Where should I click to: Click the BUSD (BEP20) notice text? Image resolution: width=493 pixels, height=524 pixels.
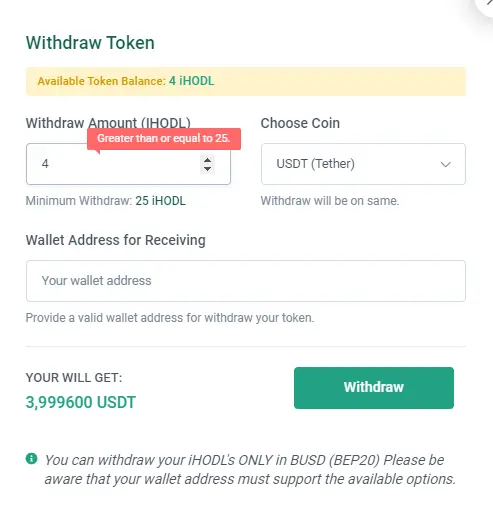point(250,470)
